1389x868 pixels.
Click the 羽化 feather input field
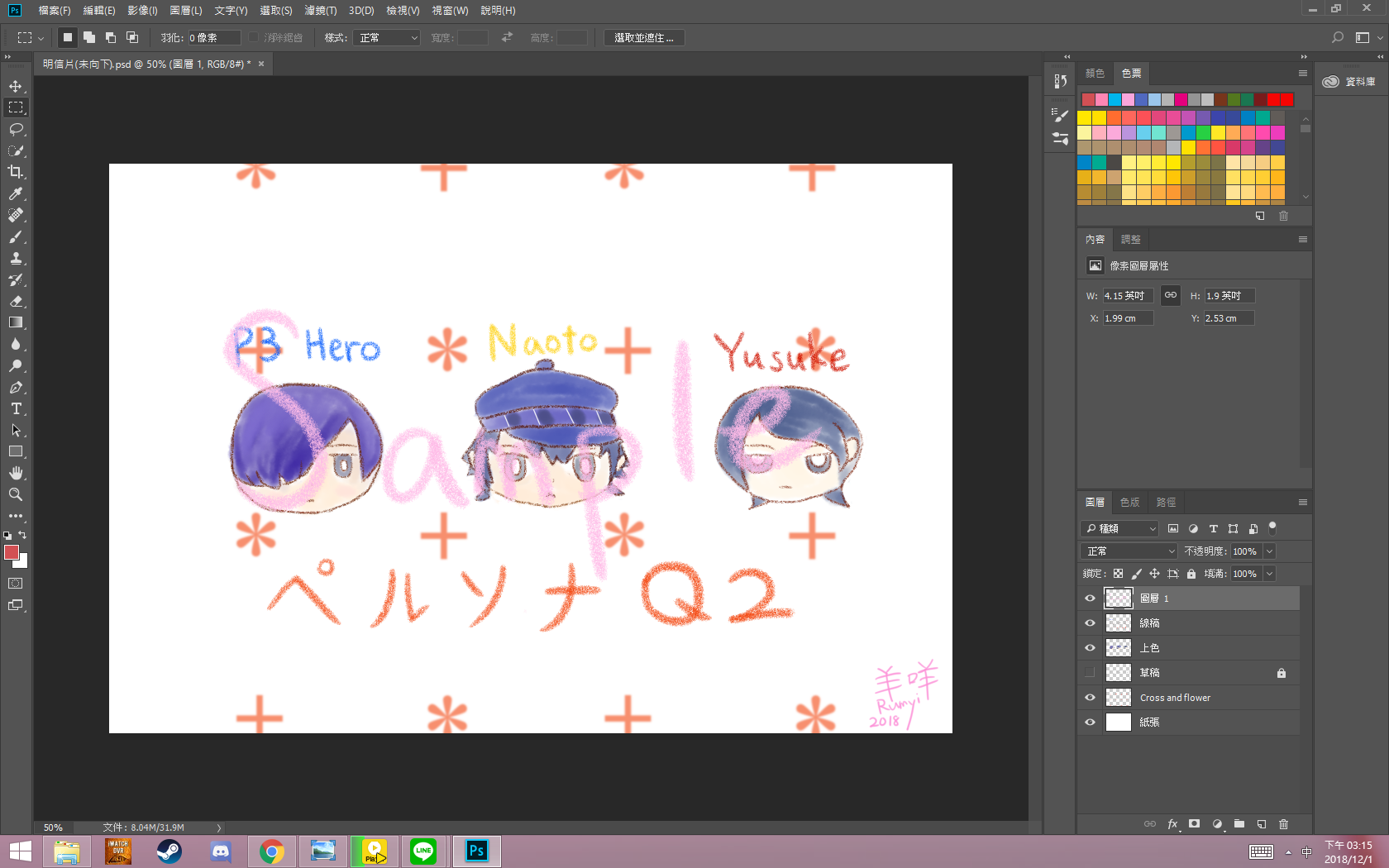(x=214, y=38)
